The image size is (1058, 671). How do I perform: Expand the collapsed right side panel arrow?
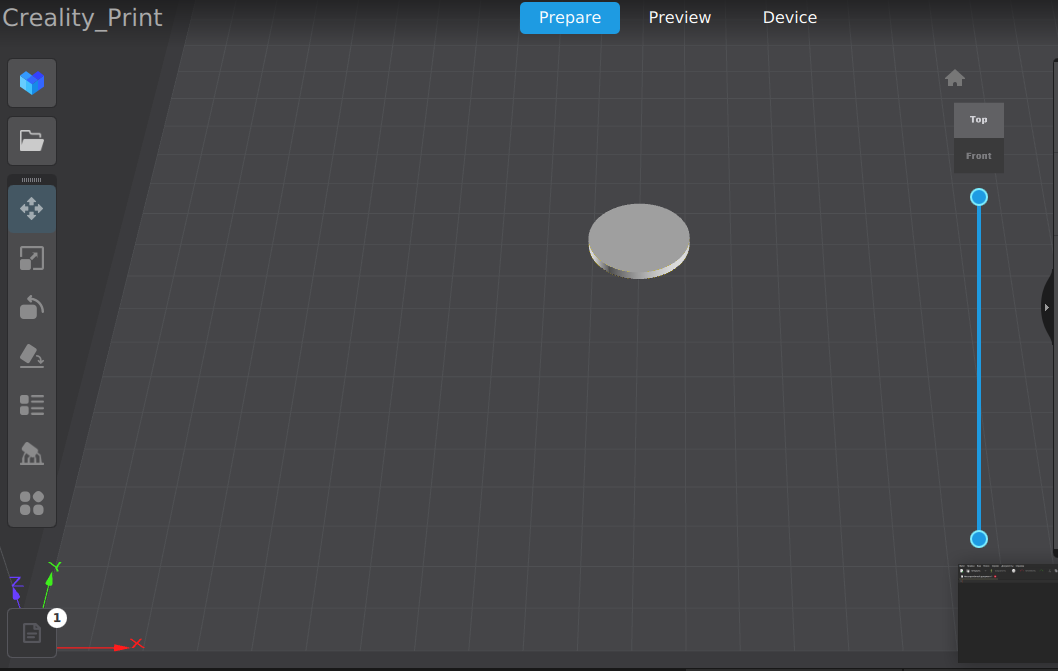(1047, 307)
